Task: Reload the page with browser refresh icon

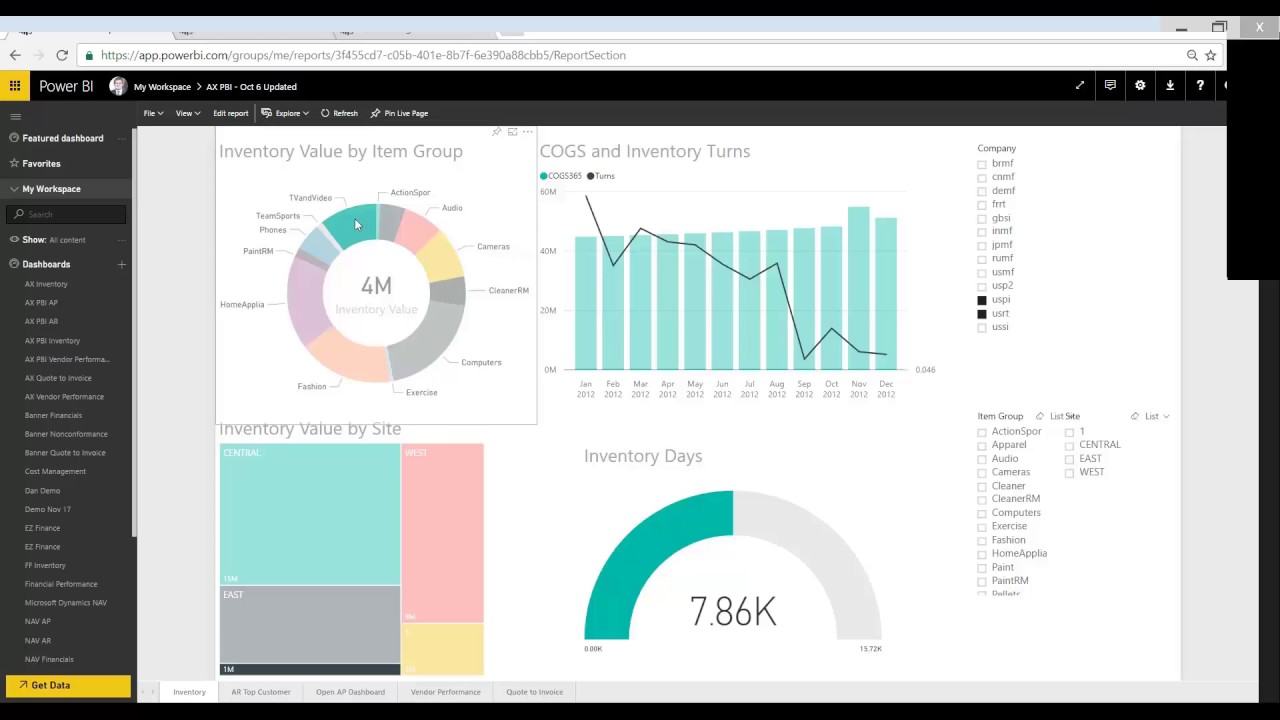Action: 62,55
